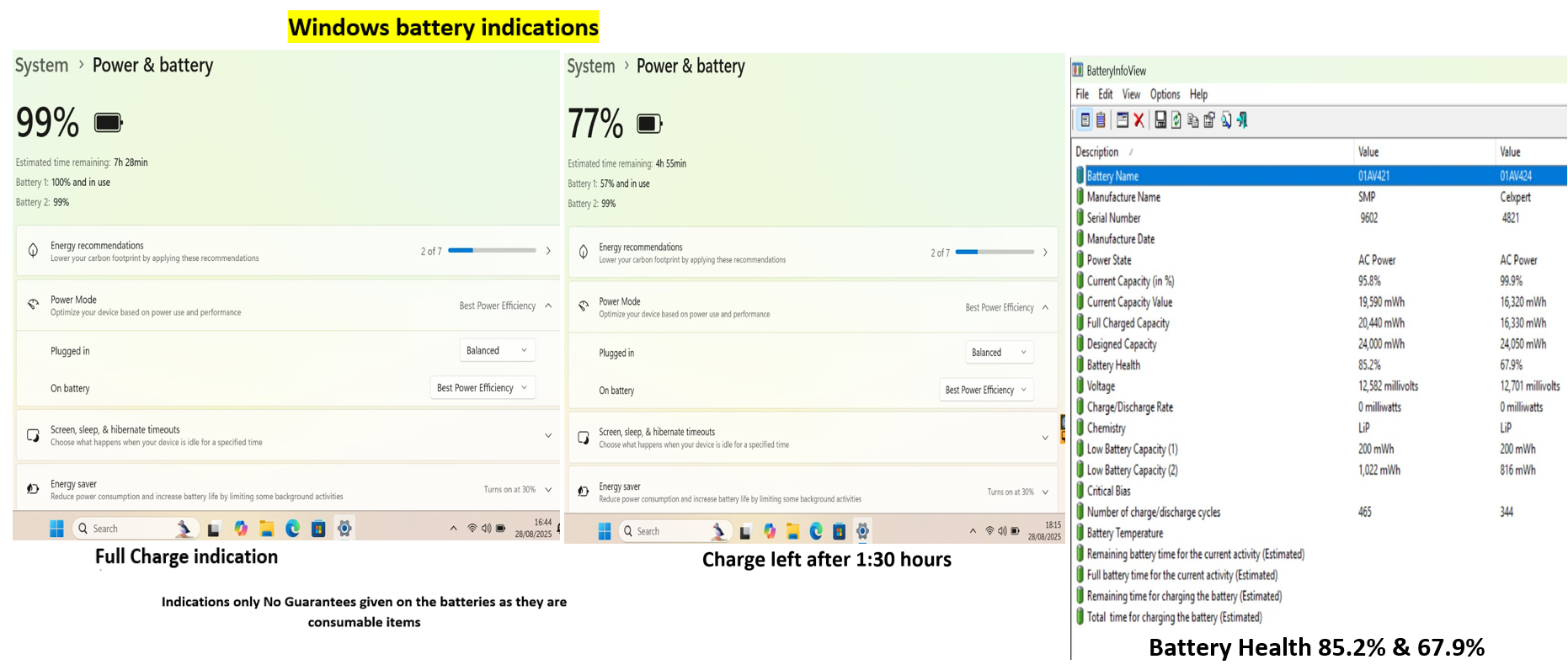1568x670 pixels.
Task: Select the Voltage row in BatteryInfoView
Action: point(1320,386)
